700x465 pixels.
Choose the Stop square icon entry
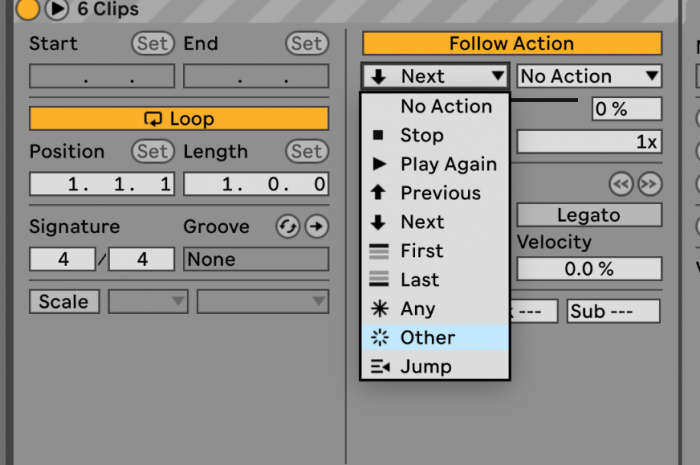point(435,135)
